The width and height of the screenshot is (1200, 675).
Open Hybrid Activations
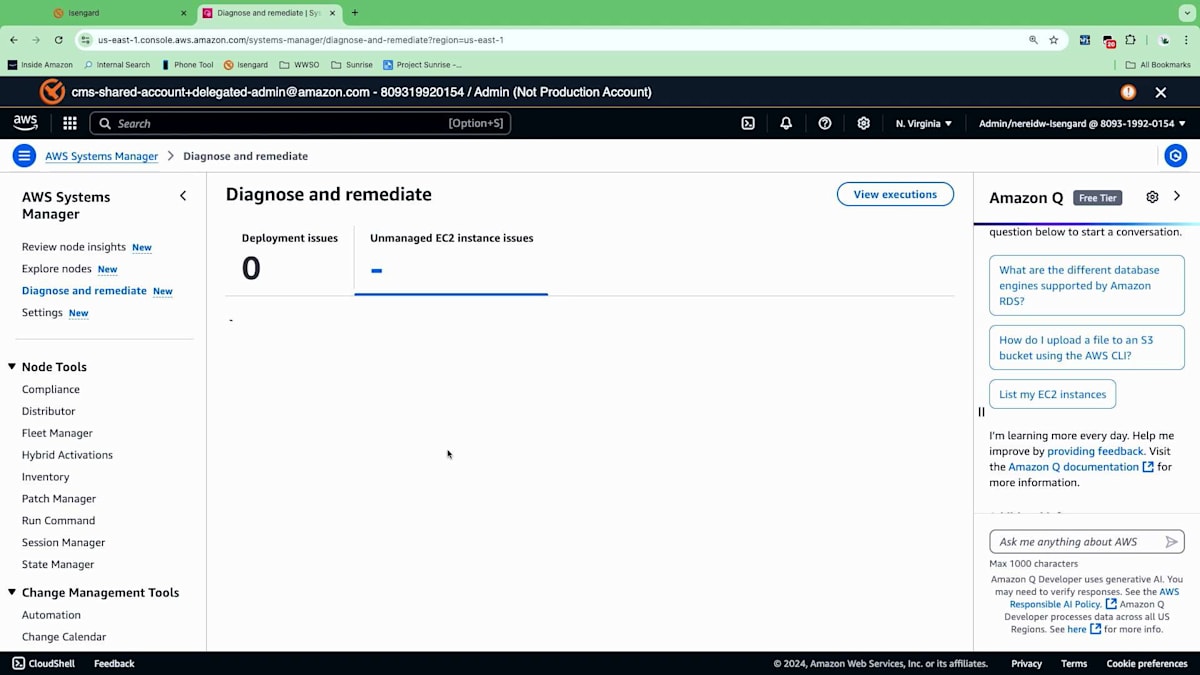click(67, 455)
